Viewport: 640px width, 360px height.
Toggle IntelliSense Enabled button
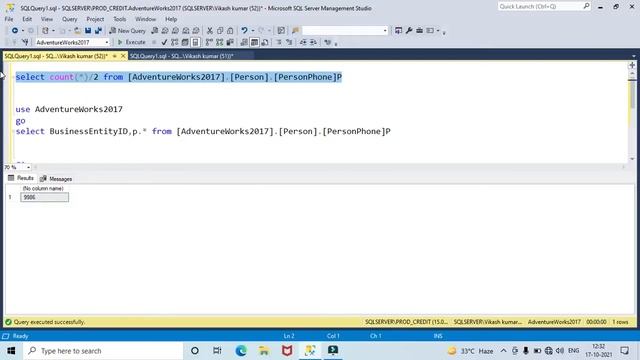coord(195,42)
